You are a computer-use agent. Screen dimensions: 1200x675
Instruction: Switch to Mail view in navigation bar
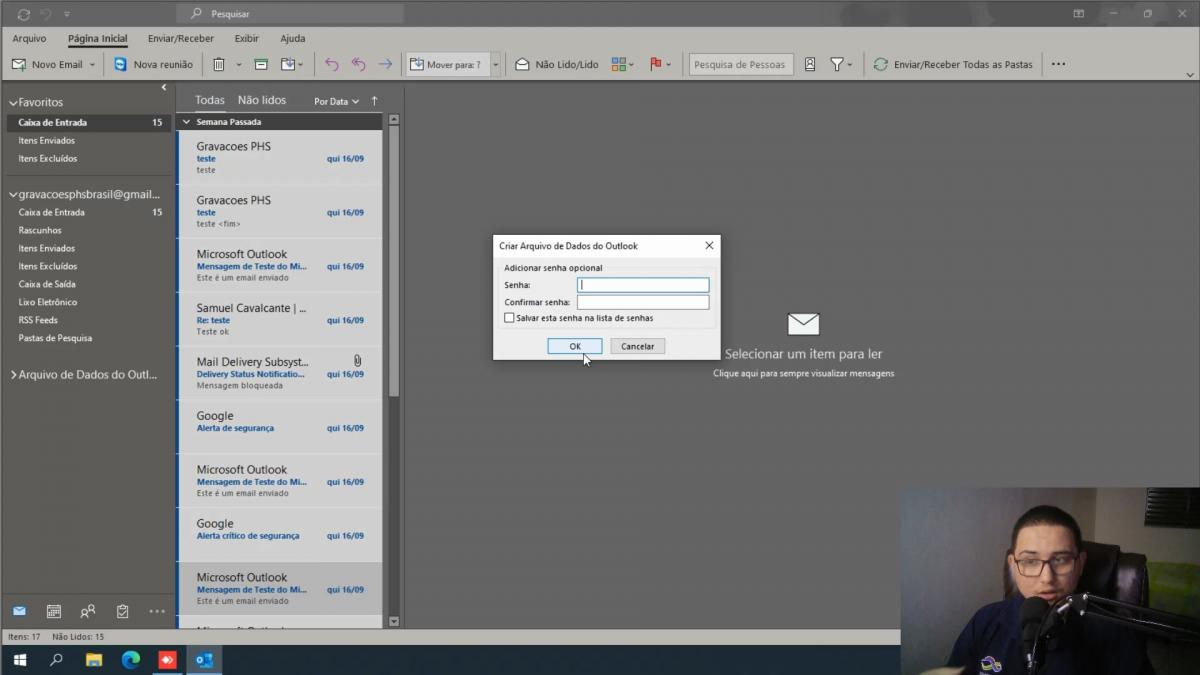[19, 611]
